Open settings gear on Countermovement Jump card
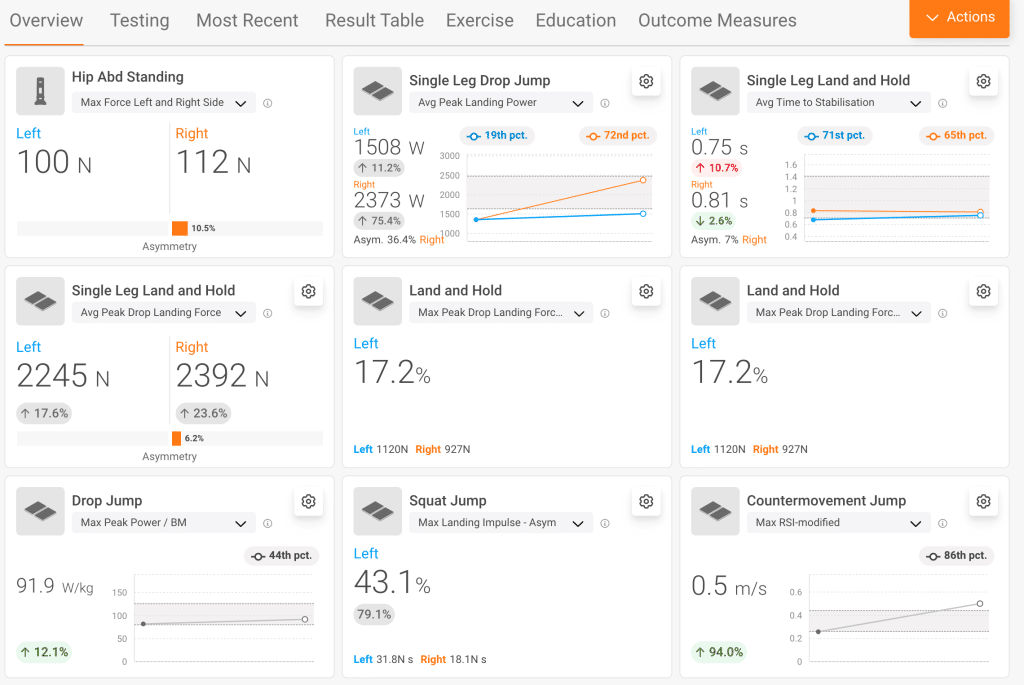The image size is (1024, 685). click(983, 502)
